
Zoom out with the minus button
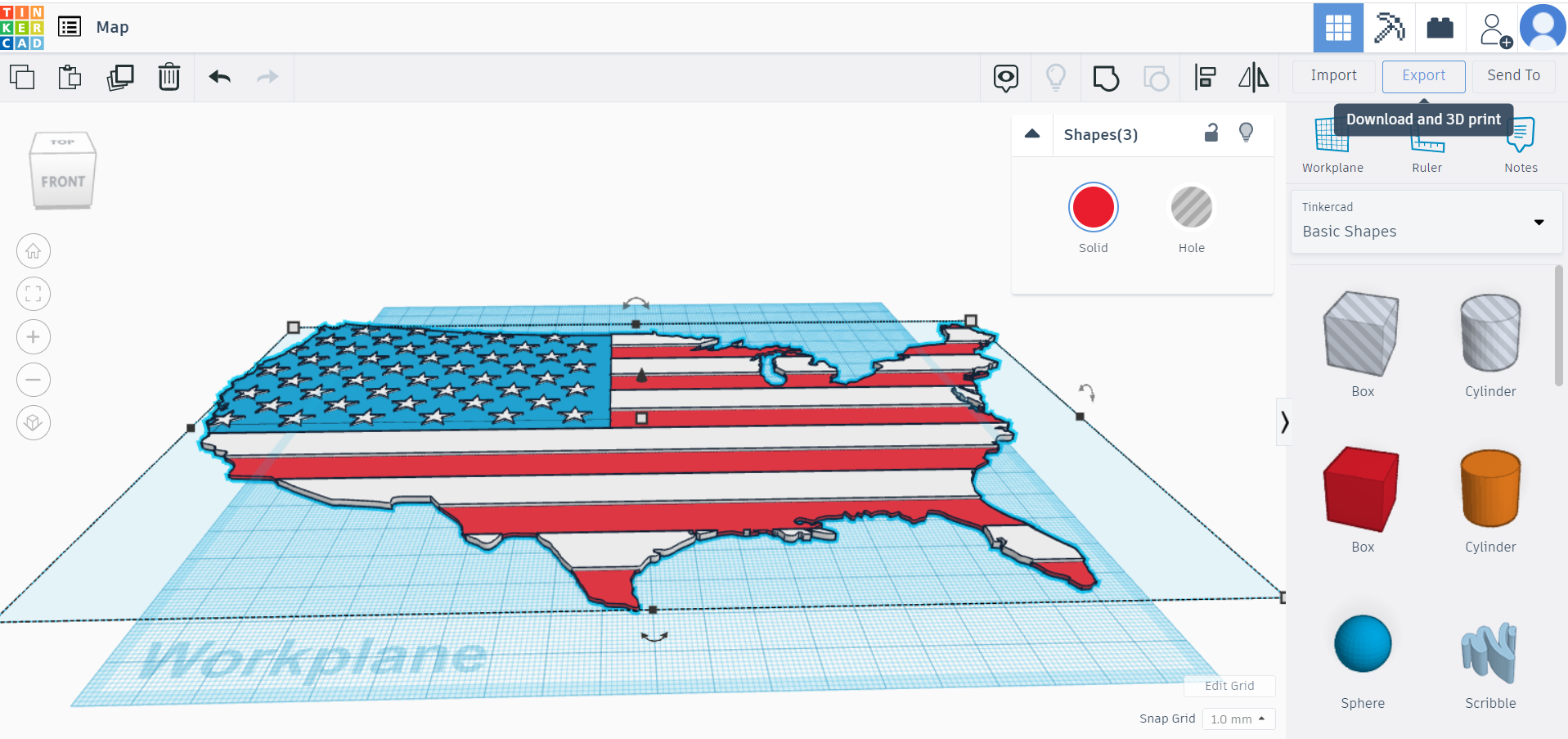pos(34,380)
